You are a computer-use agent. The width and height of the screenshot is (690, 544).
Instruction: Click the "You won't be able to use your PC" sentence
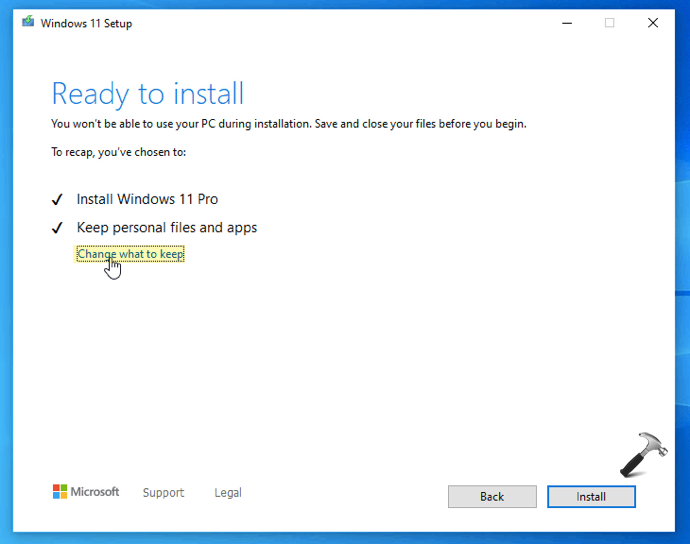coord(289,124)
